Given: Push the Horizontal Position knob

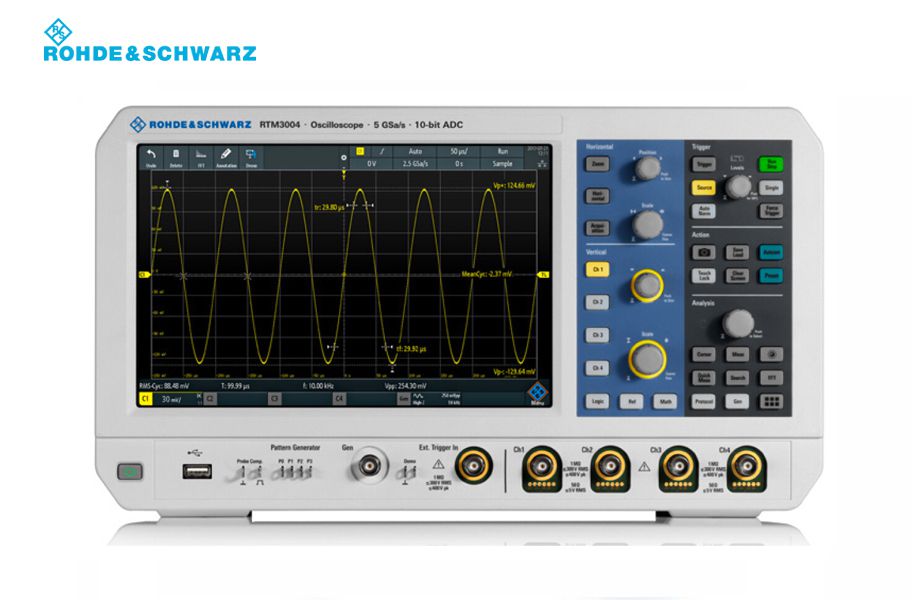Looking at the screenshot, I should [x=647, y=167].
